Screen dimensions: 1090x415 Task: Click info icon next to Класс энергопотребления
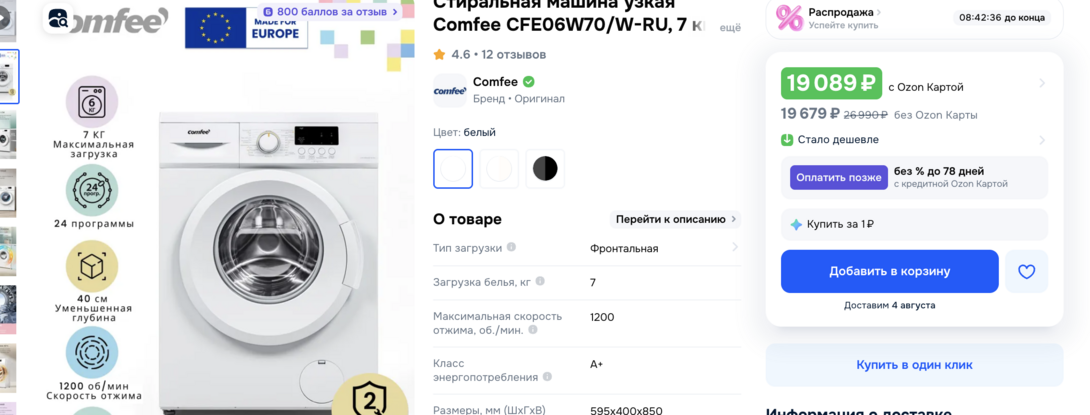[547, 377]
